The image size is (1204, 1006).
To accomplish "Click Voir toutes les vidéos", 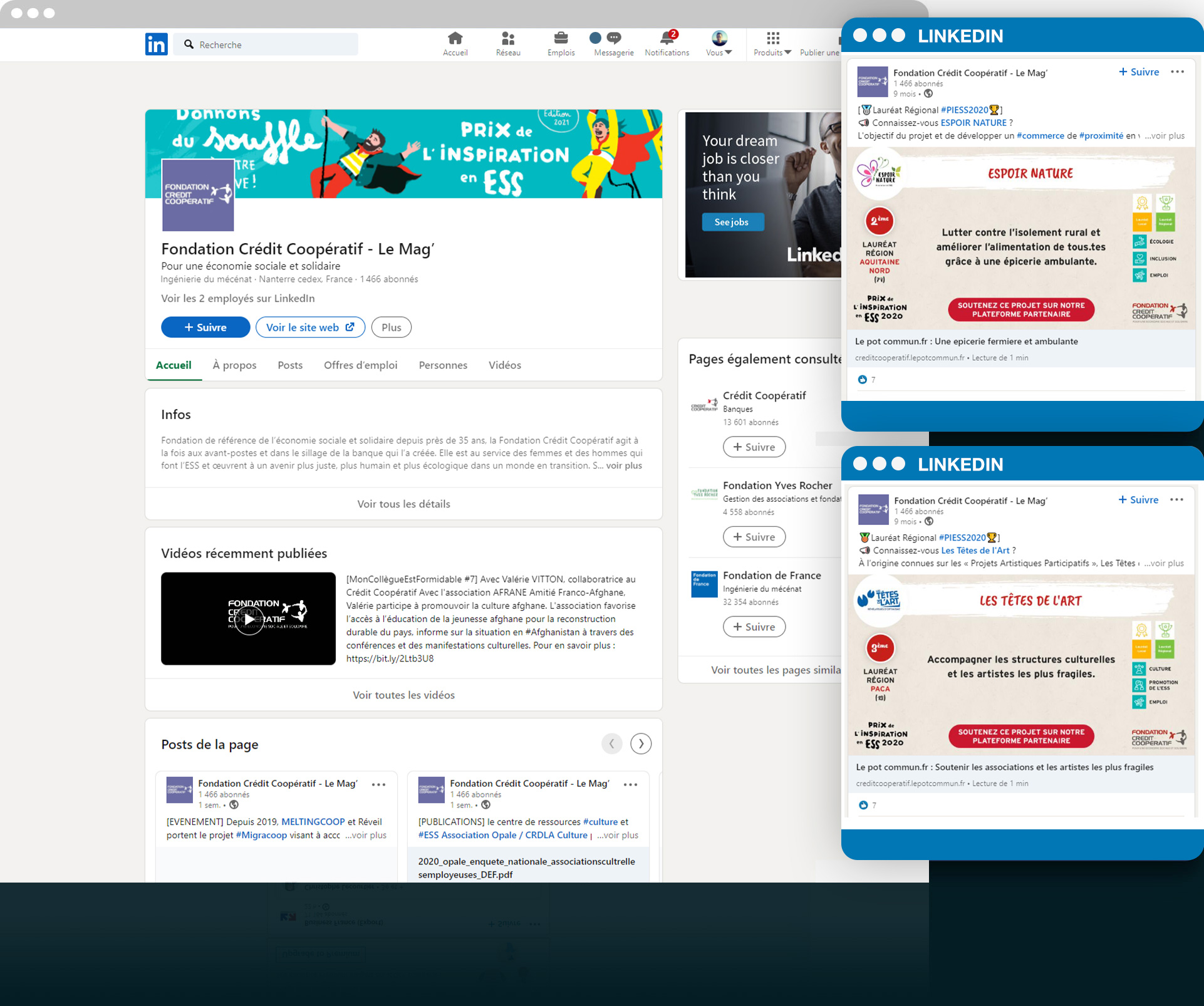I will [403, 695].
